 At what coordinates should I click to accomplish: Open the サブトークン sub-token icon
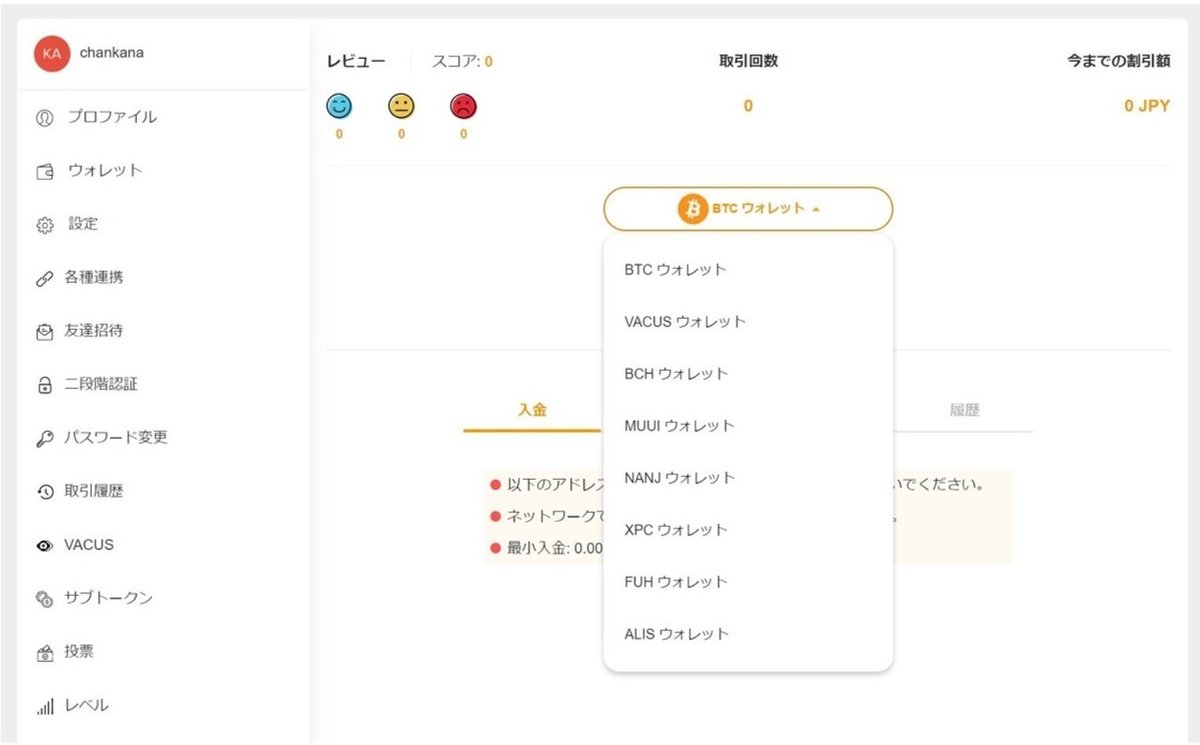44,598
